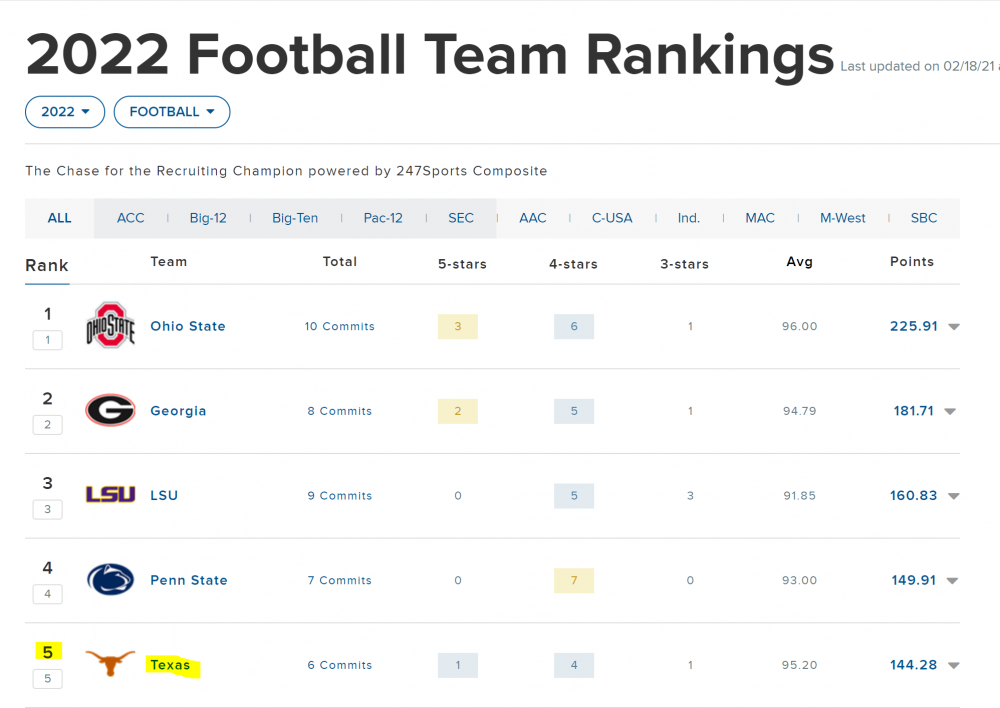Screen dimensions: 1000x708
Task: Open the FOOTBALL sport dropdown
Action: point(172,112)
